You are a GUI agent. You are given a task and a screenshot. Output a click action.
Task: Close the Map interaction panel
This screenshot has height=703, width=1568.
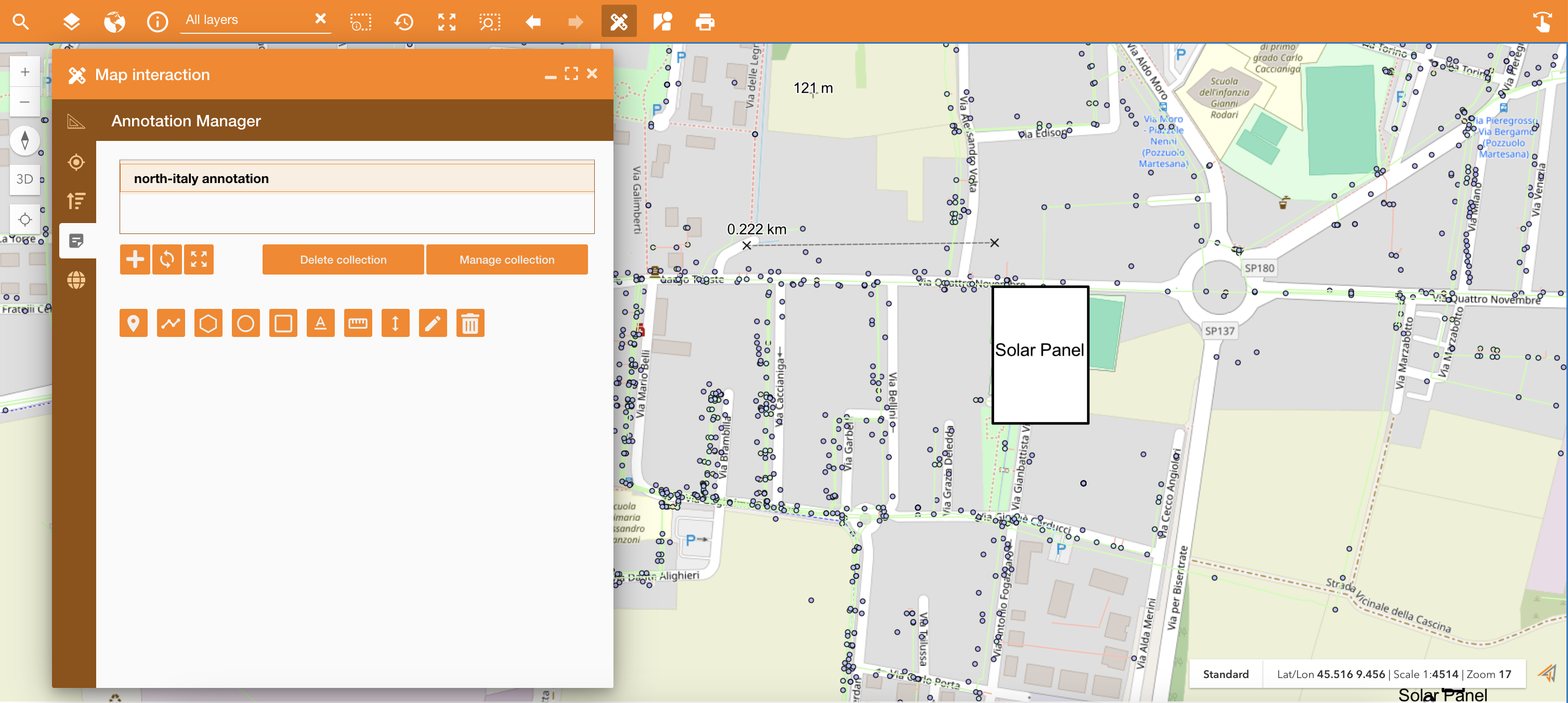(x=592, y=74)
